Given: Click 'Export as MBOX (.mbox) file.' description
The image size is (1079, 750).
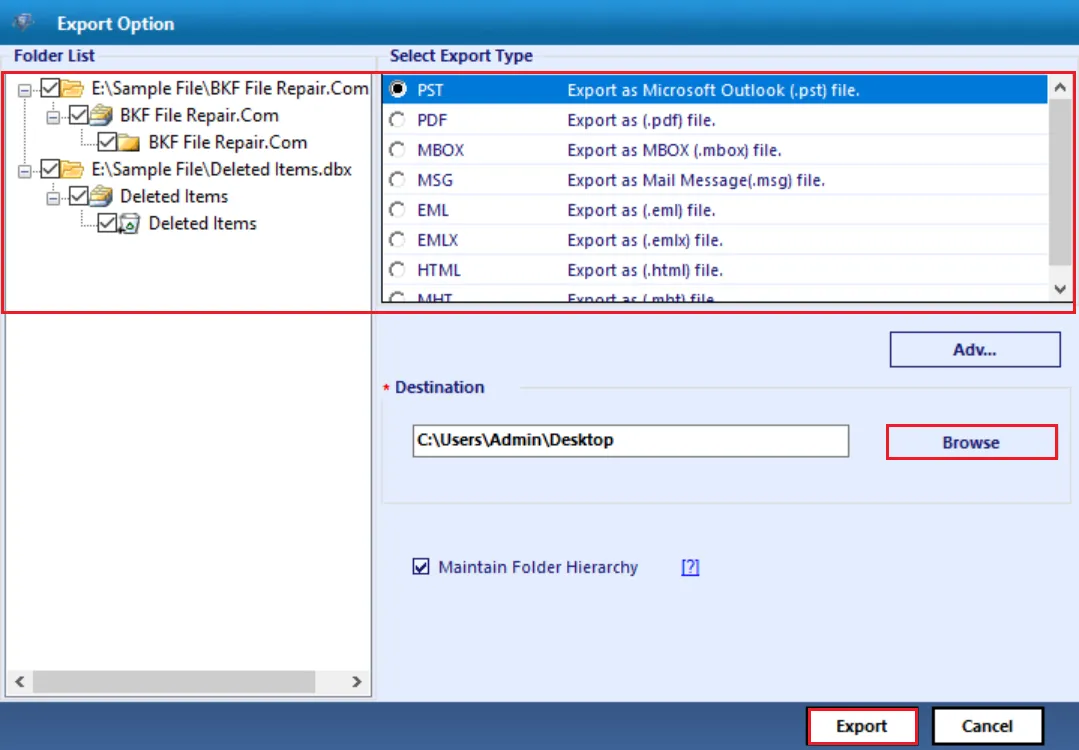Looking at the screenshot, I should 674,150.
